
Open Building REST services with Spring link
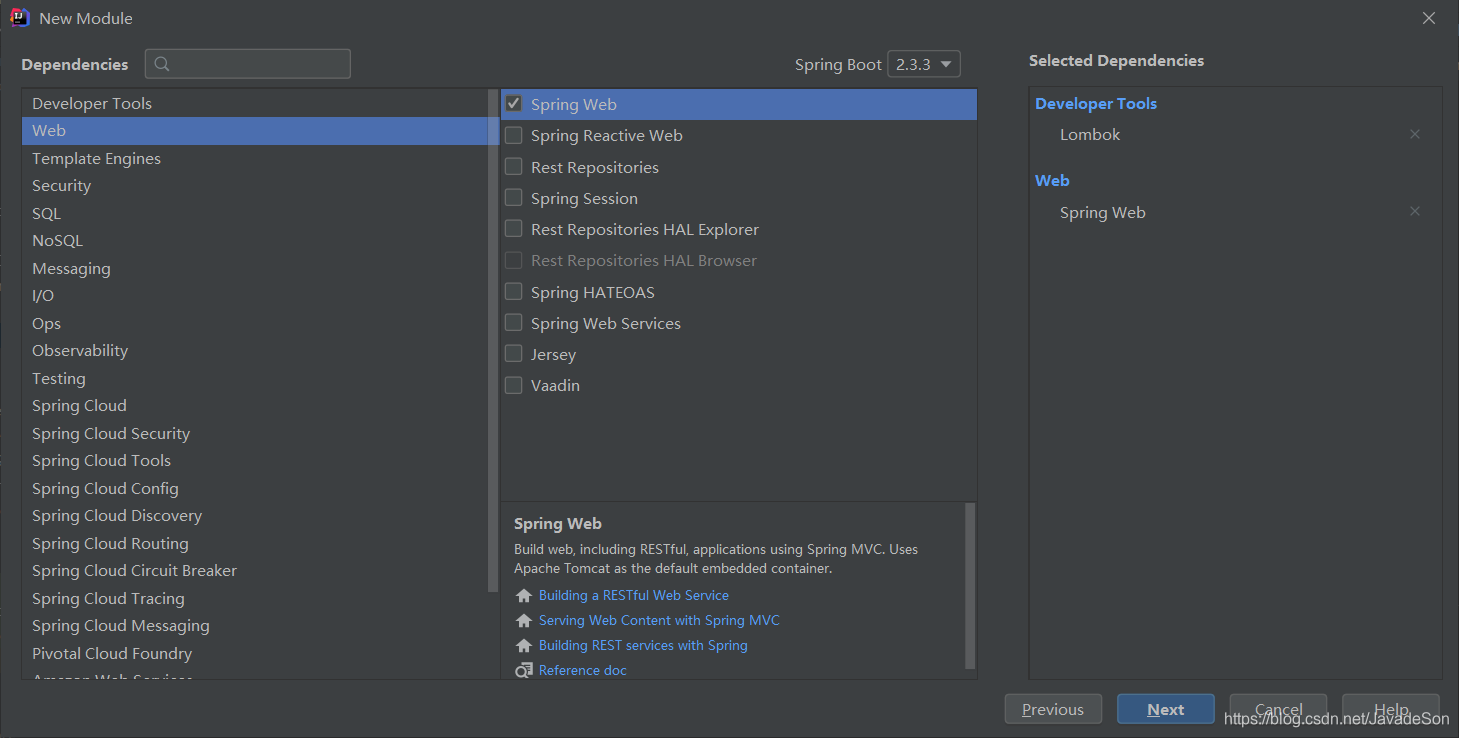pos(643,645)
